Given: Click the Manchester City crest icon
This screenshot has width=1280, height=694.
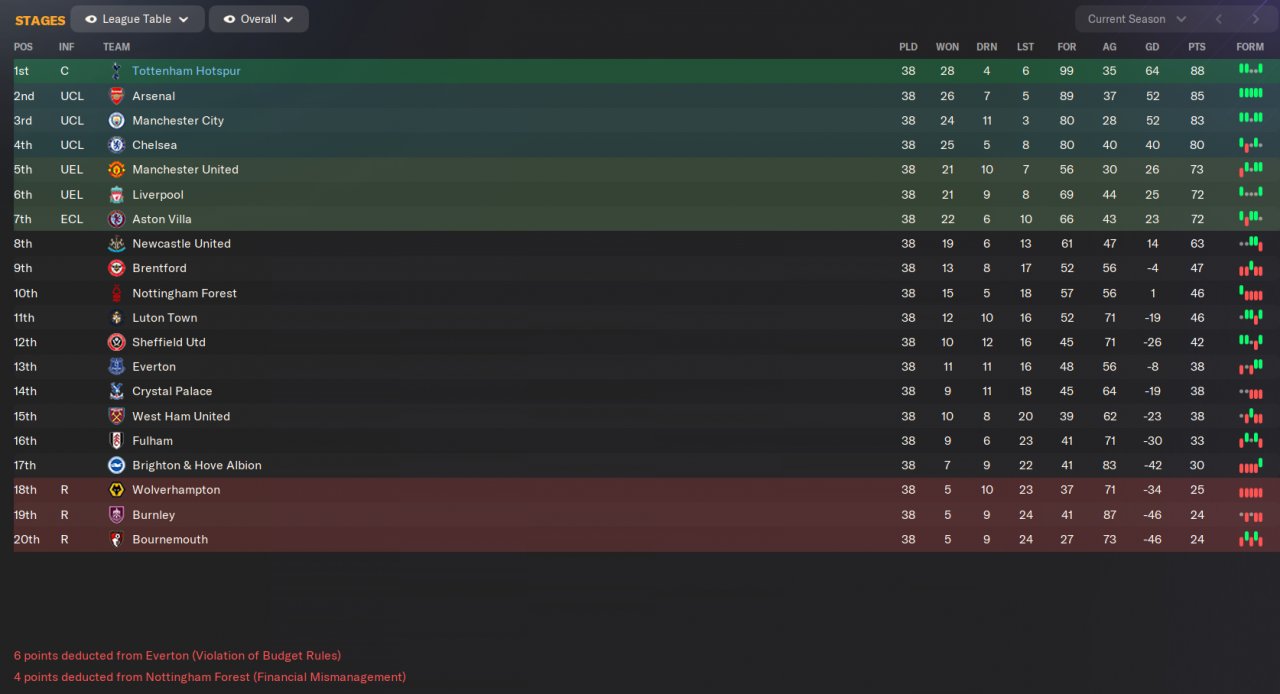Looking at the screenshot, I should click(116, 120).
